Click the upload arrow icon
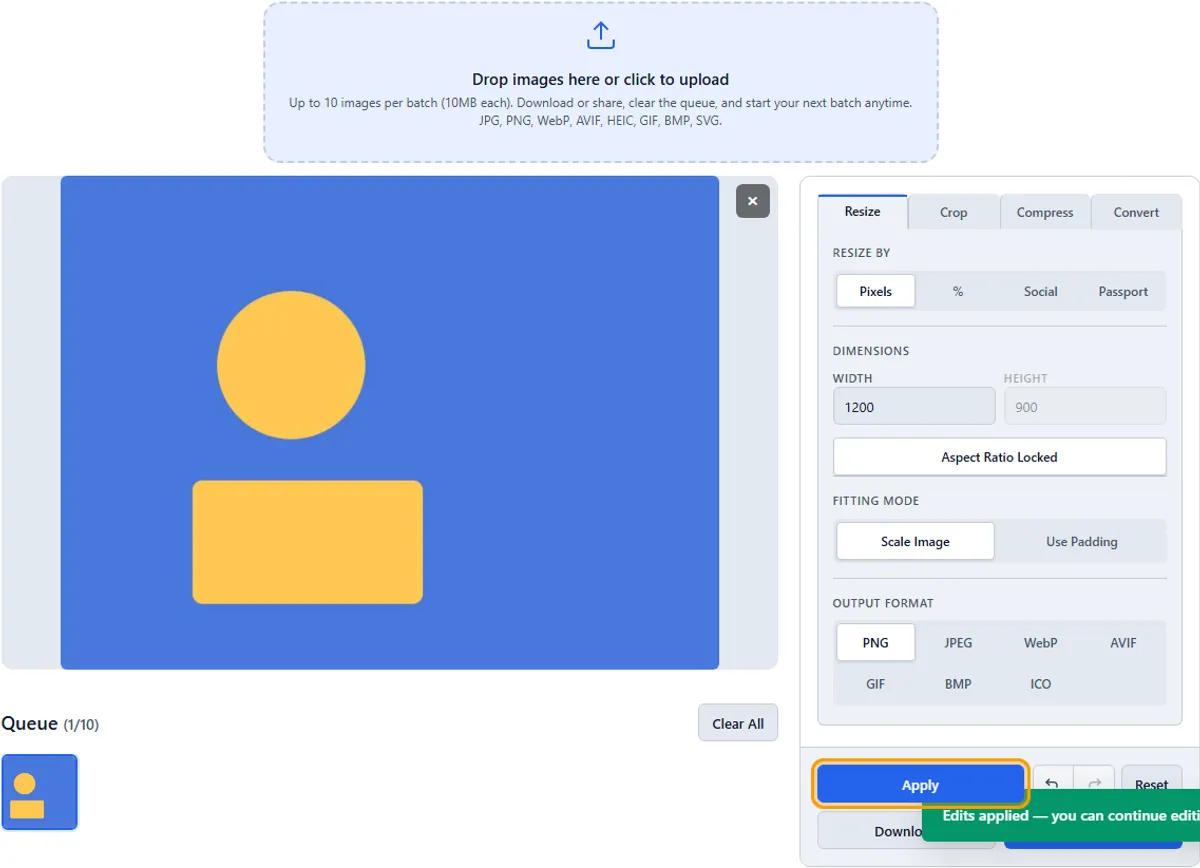This screenshot has width=1200, height=868. (600, 37)
